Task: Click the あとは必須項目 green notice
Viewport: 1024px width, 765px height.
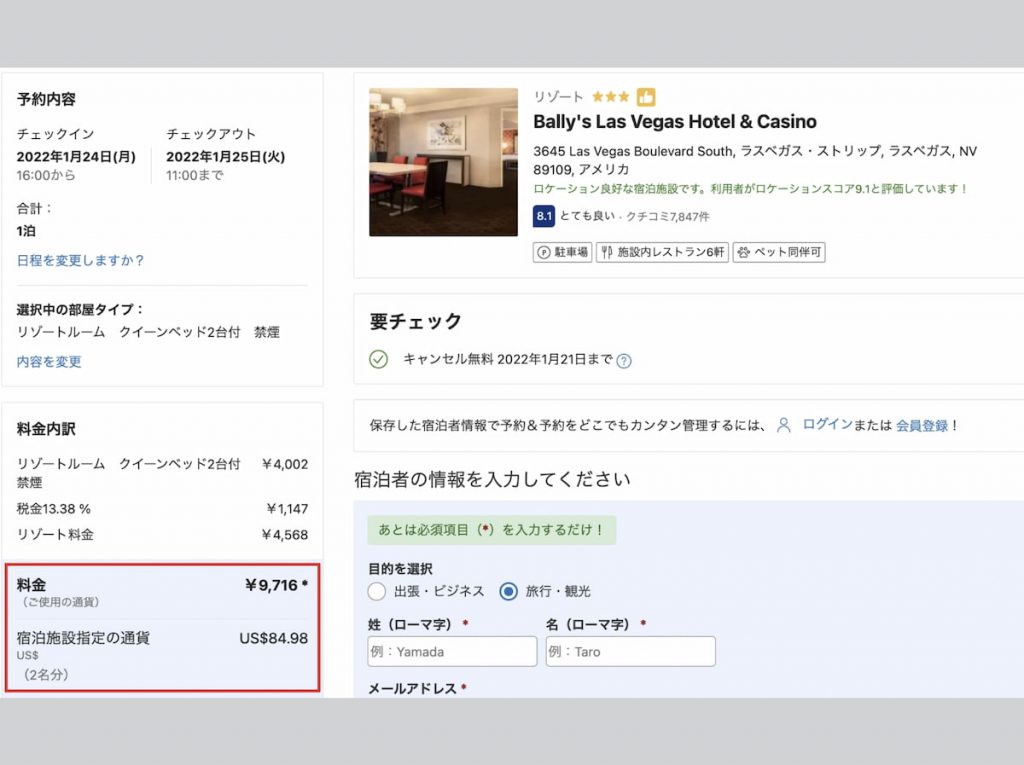Action: [x=492, y=530]
